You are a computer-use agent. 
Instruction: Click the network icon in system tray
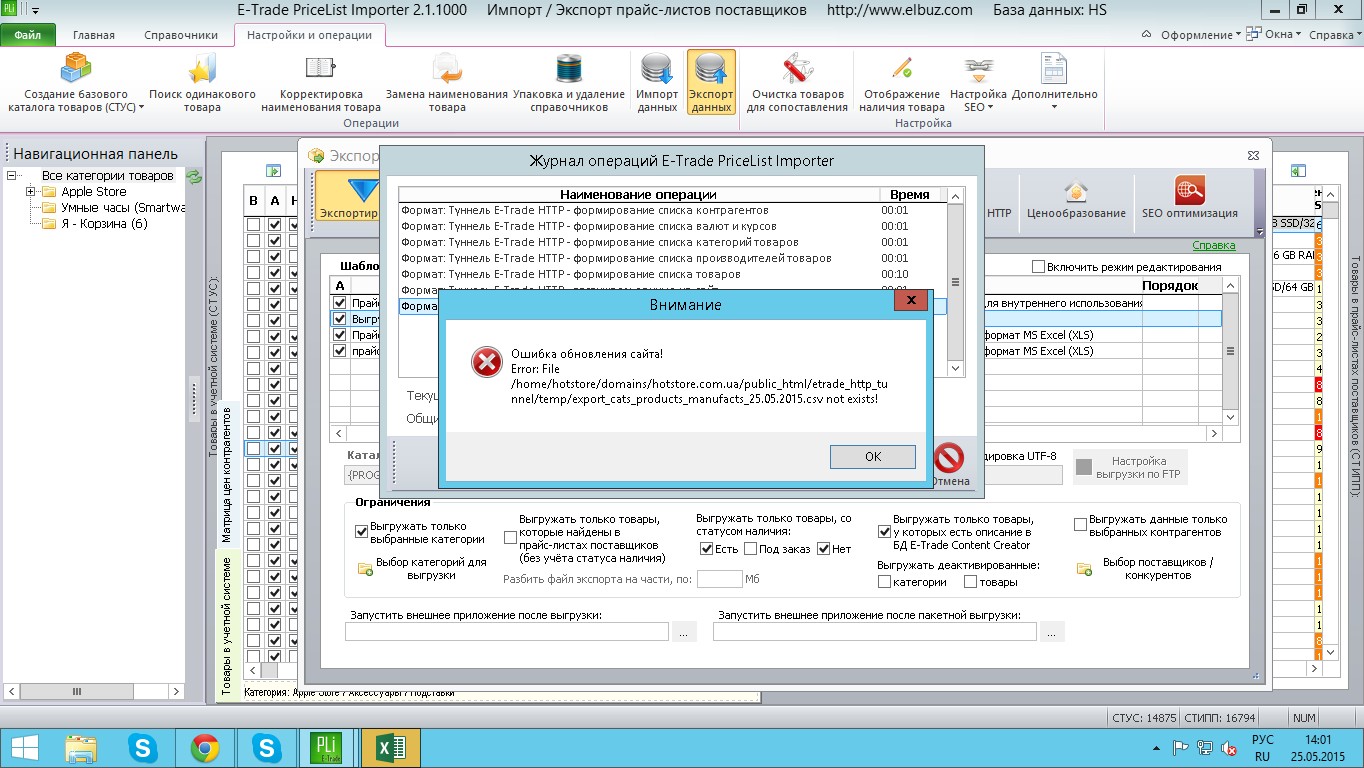1203,747
